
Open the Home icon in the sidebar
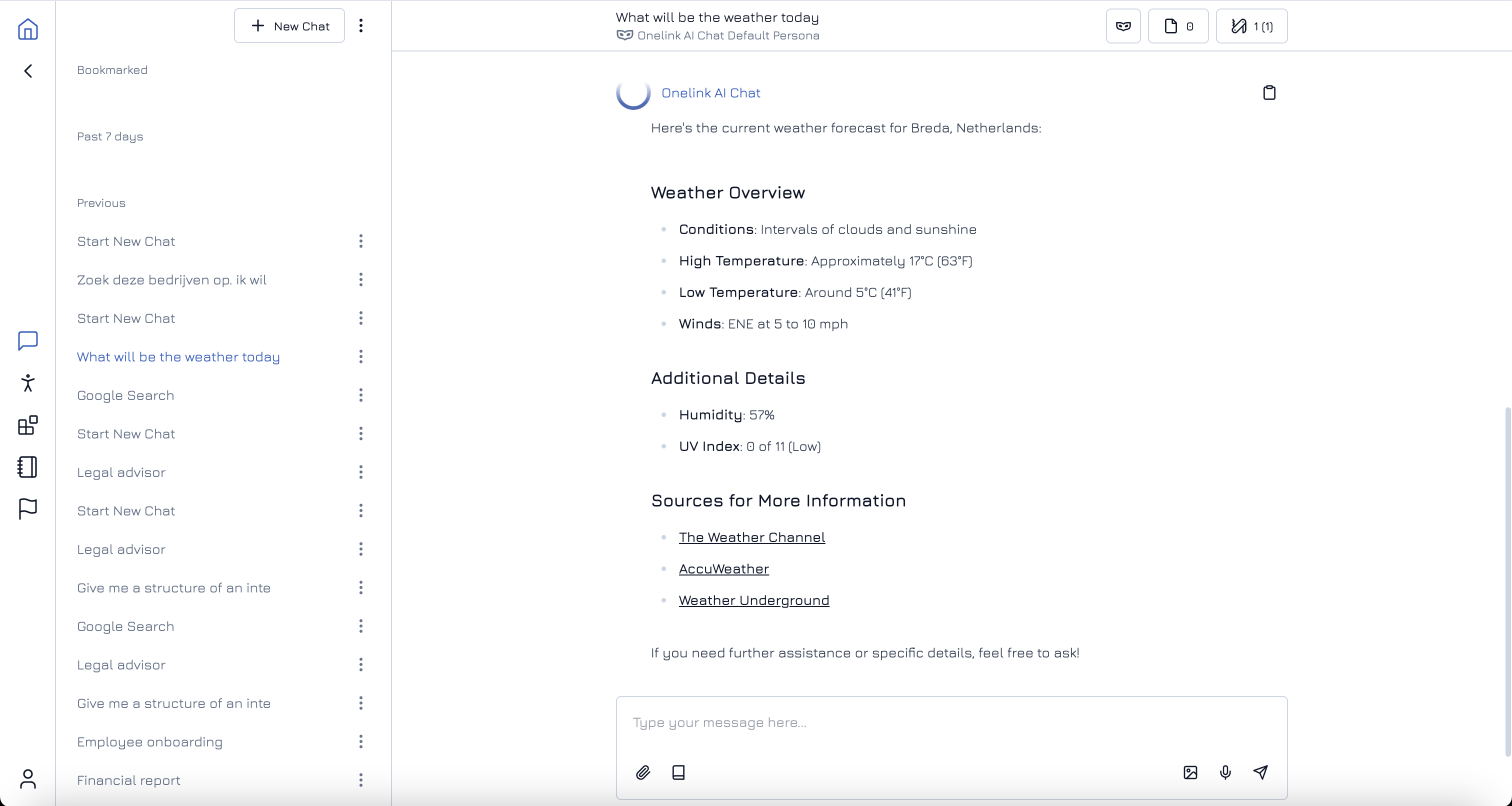point(27,29)
